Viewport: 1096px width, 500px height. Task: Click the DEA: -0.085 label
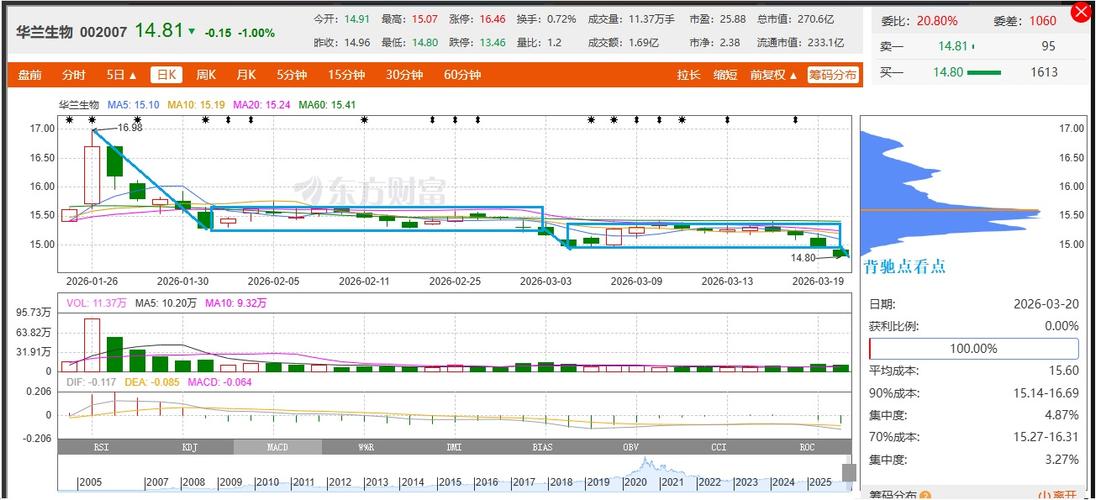pos(150,383)
